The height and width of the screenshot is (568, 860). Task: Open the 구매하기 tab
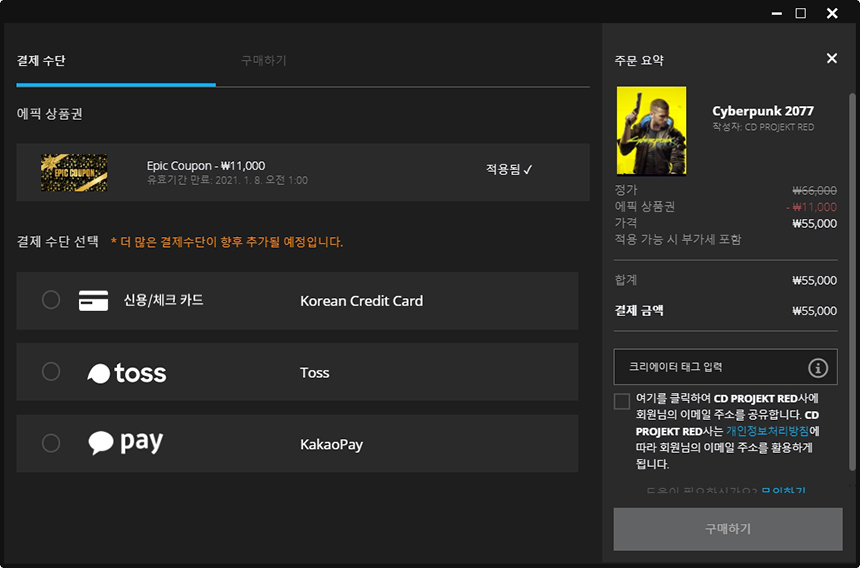tap(264, 60)
